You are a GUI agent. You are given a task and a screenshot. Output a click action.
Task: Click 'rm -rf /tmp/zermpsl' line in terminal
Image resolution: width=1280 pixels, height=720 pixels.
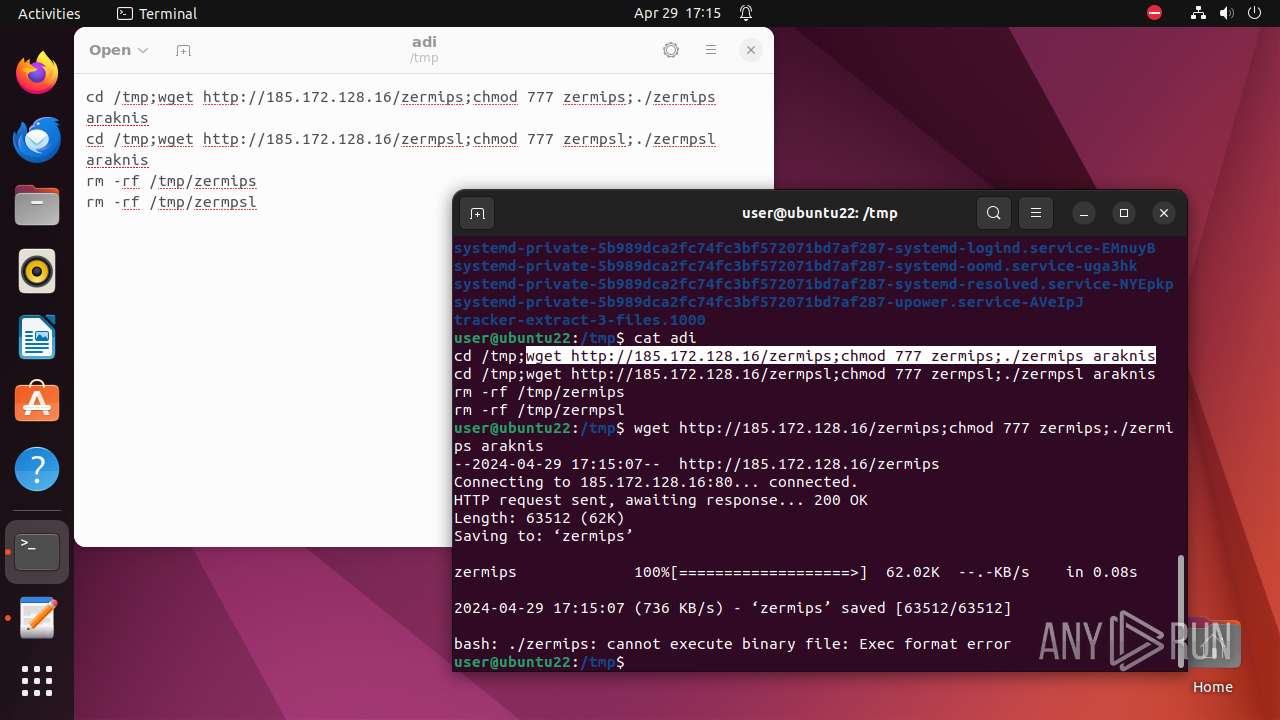click(539, 410)
